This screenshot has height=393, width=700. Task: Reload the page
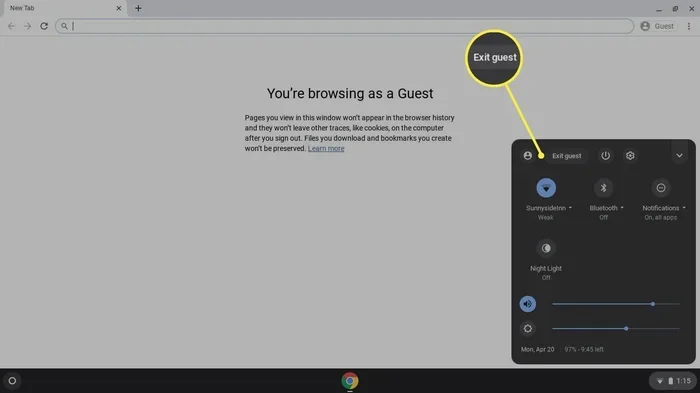pyautogui.click(x=44, y=26)
